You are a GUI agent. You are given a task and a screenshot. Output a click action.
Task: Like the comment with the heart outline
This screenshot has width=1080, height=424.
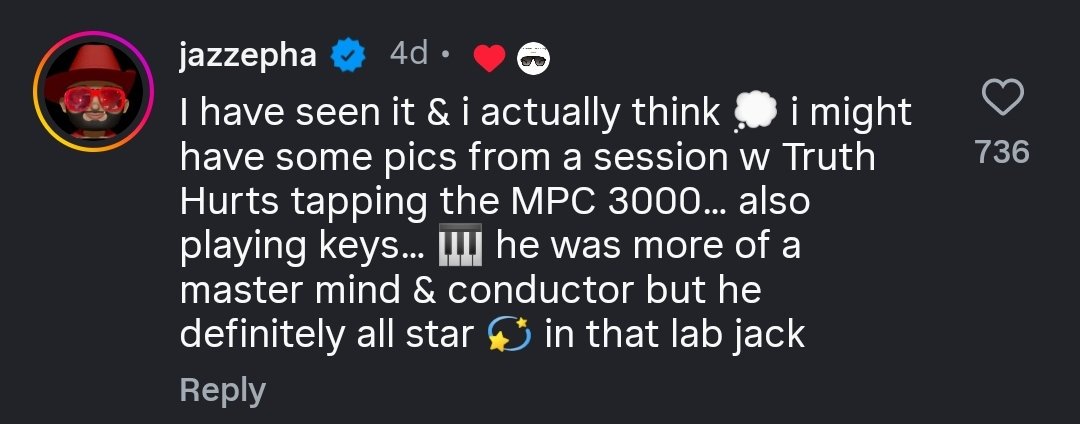[x=1003, y=98]
